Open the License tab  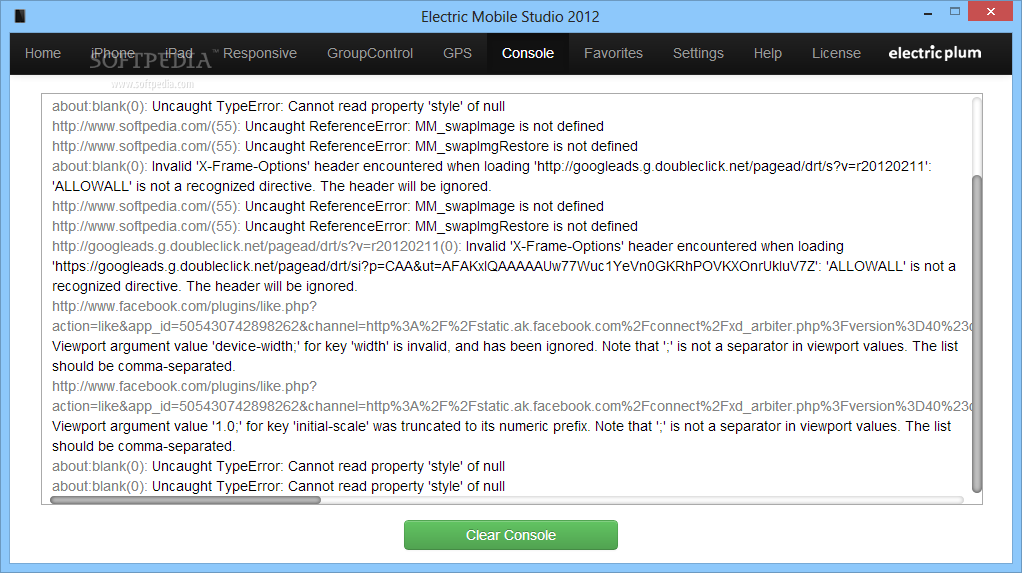[836, 53]
